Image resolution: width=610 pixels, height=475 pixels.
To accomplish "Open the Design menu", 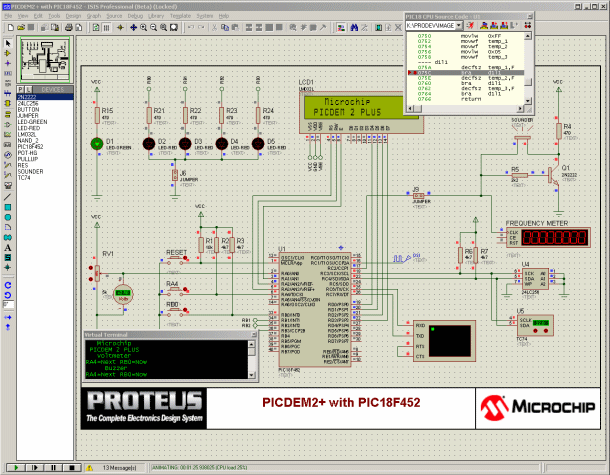I will (x=73, y=16).
